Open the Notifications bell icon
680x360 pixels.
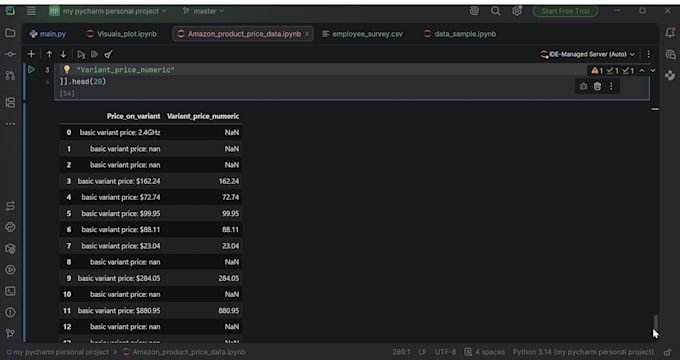[670, 33]
